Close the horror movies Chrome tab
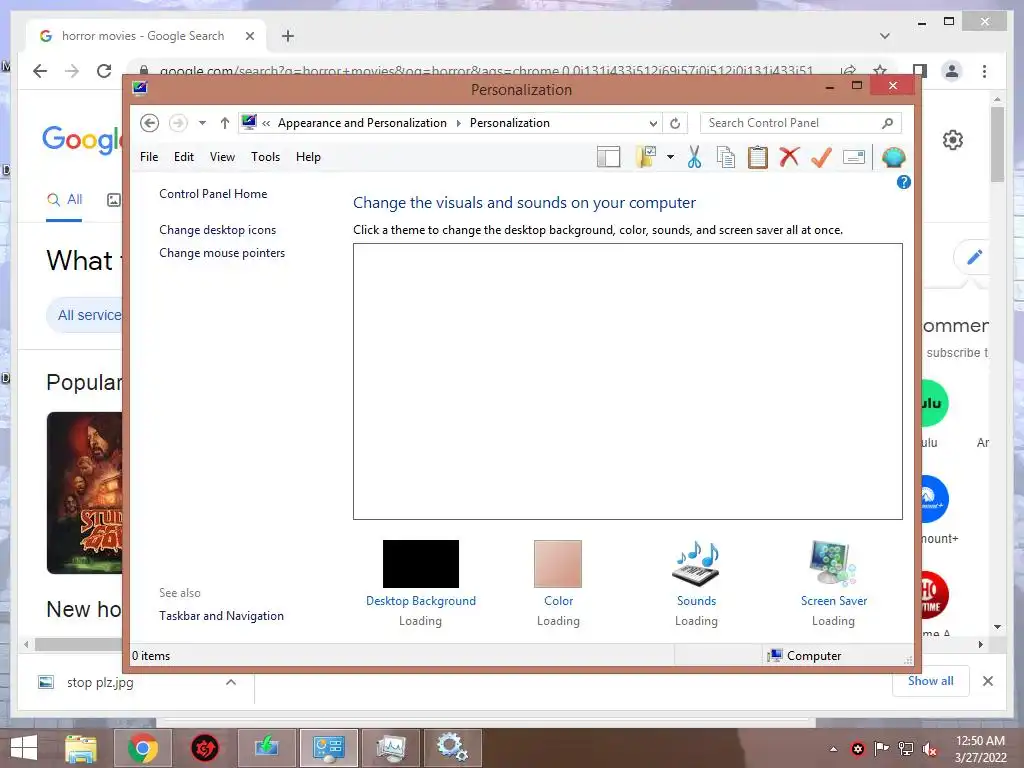 (249, 36)
